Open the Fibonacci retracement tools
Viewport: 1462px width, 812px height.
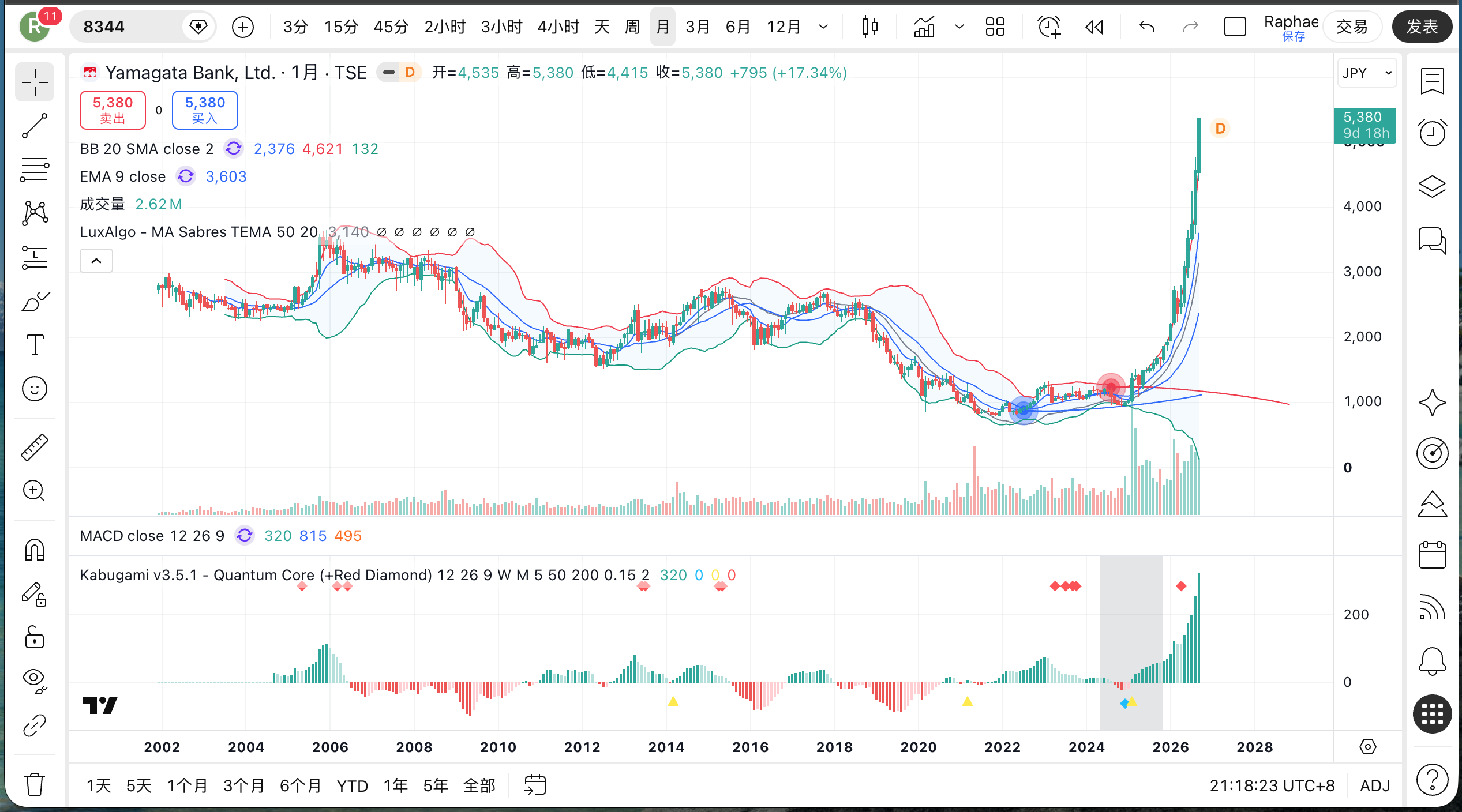[x=35, y=170]
